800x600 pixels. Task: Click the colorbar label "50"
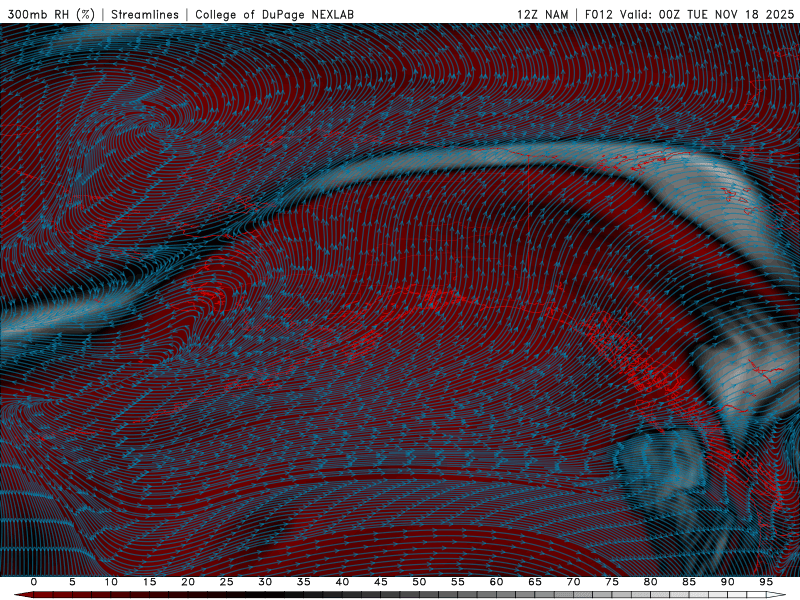click(419, 582)
